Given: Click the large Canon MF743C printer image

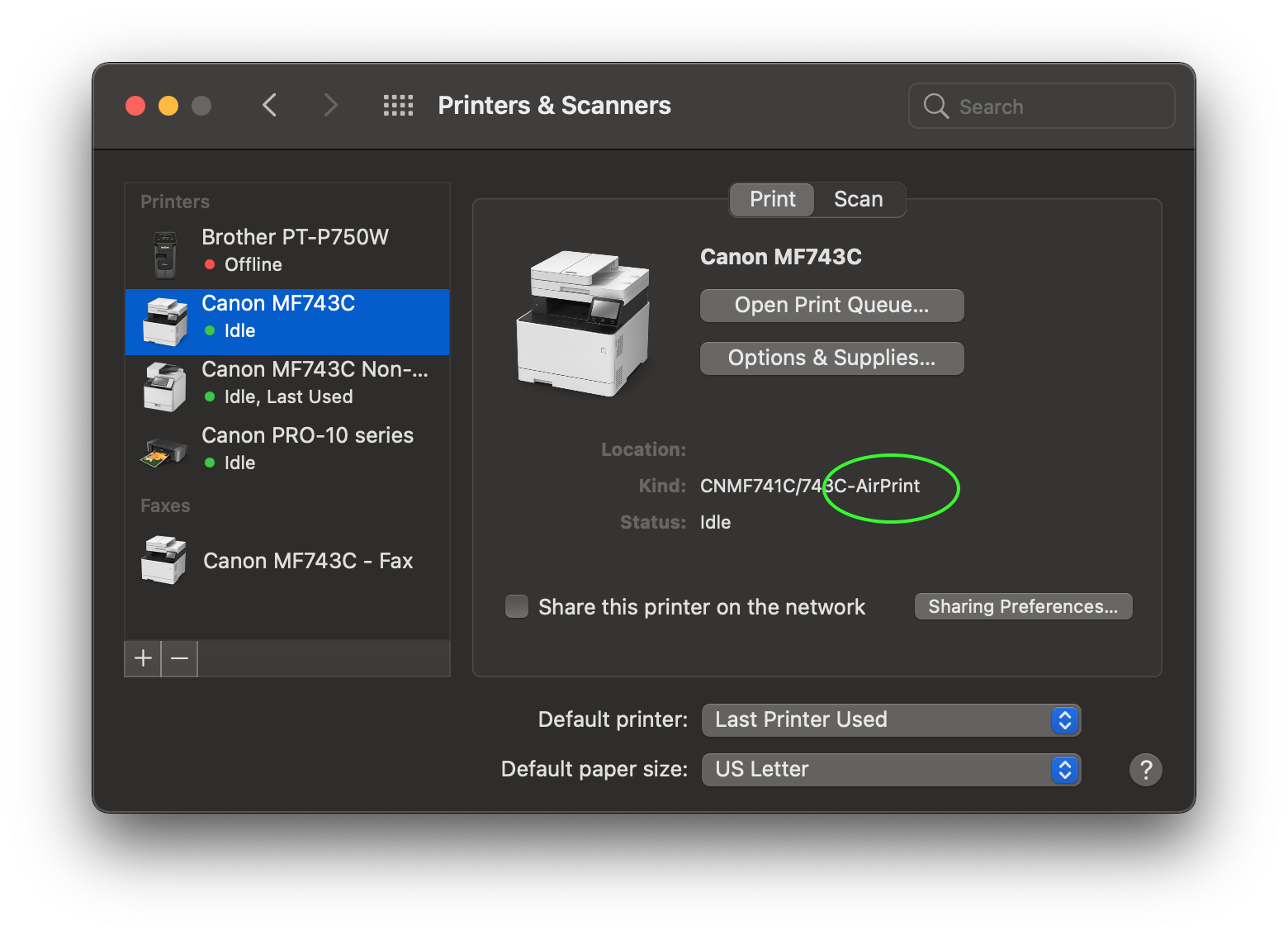Looking at the screenshot, I should click(584, 323).
